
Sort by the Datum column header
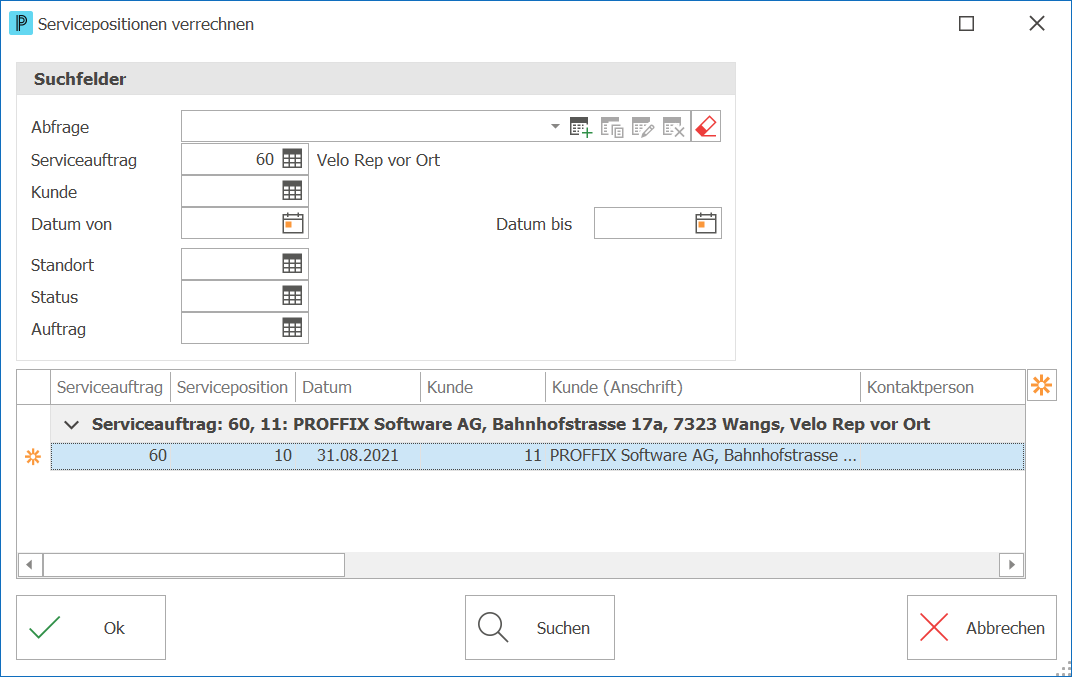(358, 387)
